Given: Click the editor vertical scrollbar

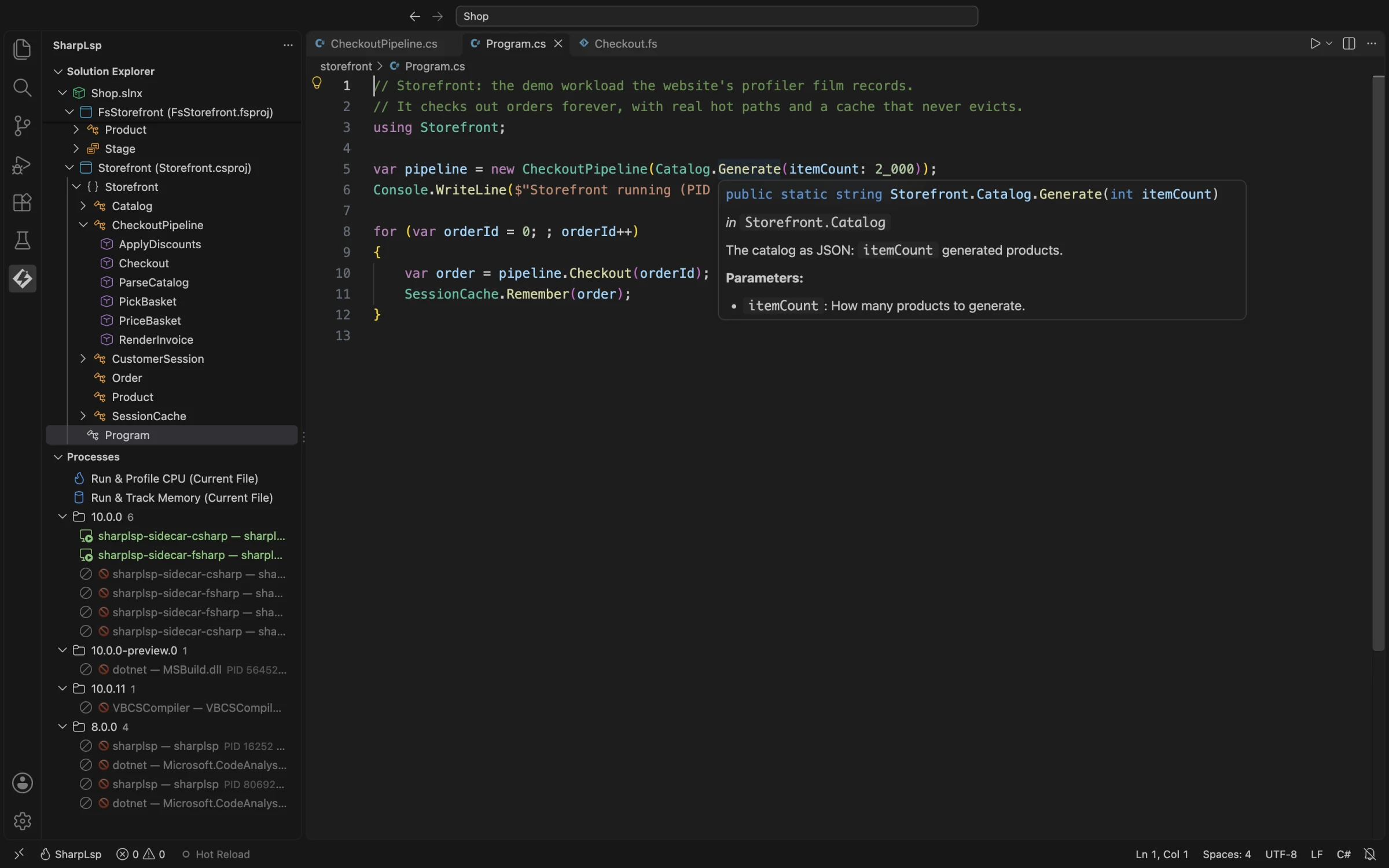Looking at the screenshot, I should pos(1378,363).
